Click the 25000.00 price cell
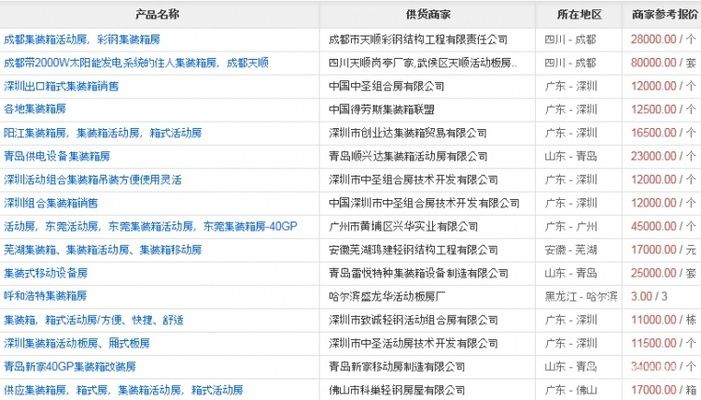The image size is (701, 400). [x=663, y=273]
